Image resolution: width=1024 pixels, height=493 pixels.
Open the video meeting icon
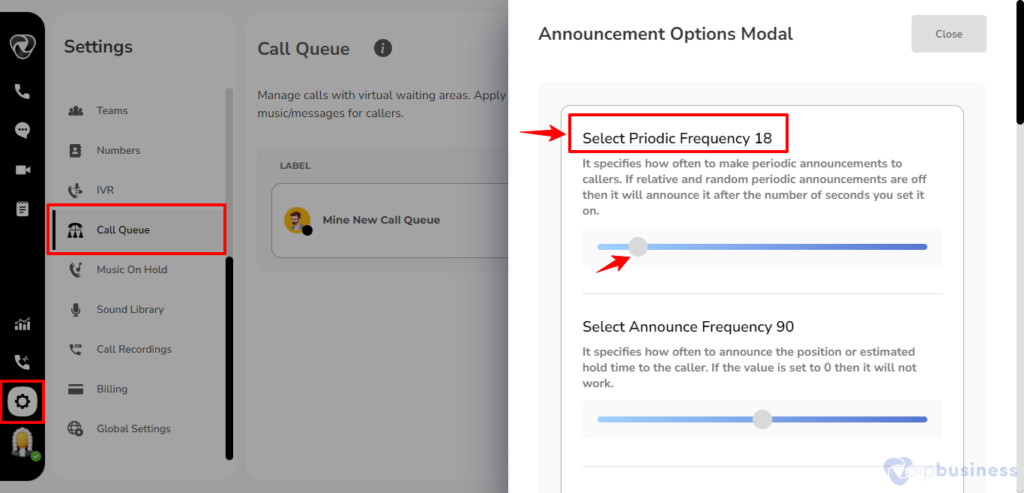[22, 170]
